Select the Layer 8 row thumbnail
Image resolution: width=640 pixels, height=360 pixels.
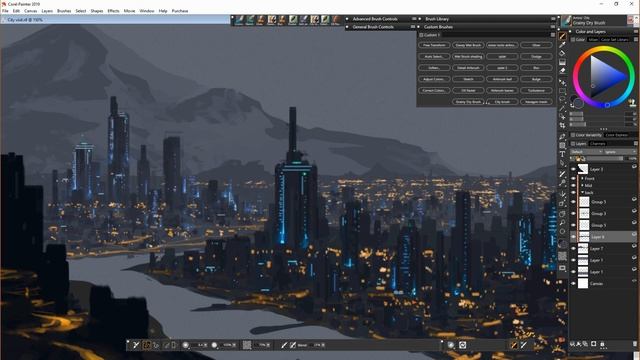pos(584,237)
